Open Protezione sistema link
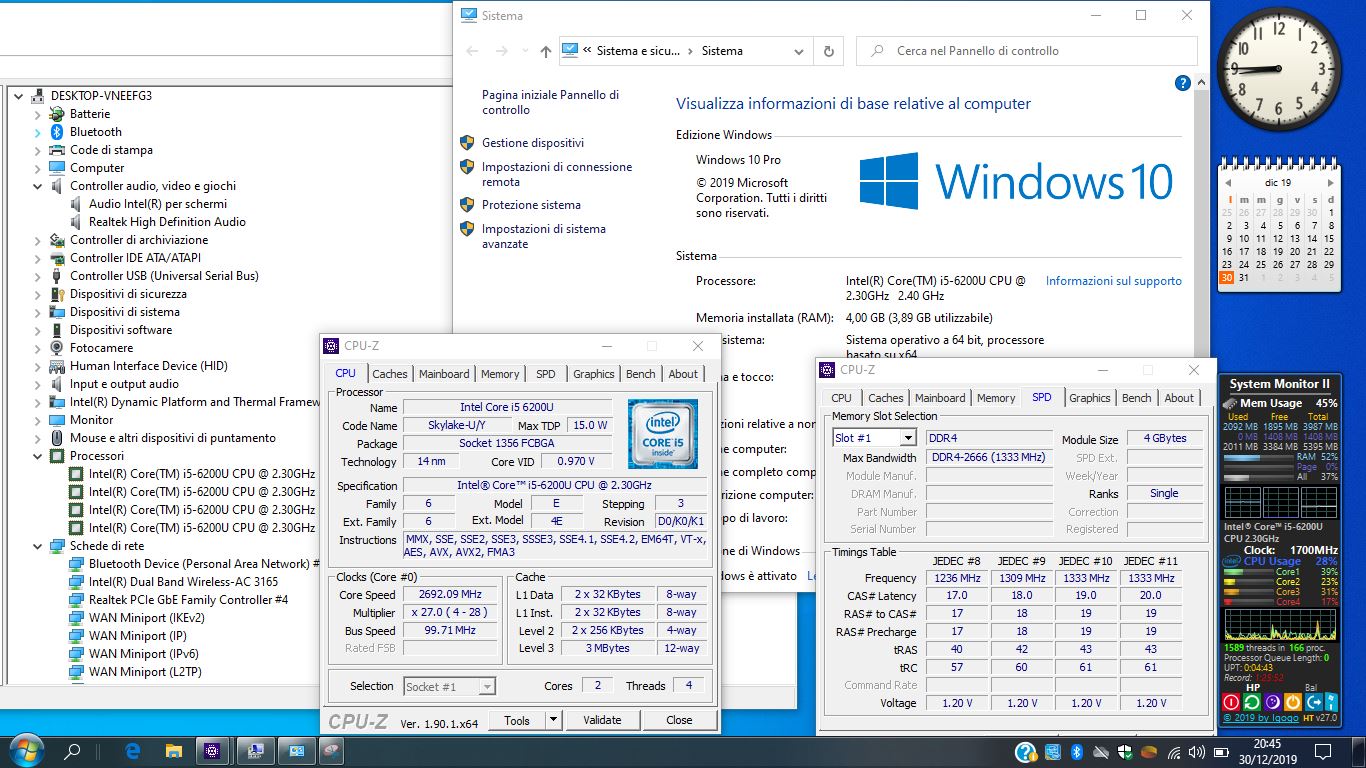Viewport: 1366px width, 768px height. click(x=531, y=205)
